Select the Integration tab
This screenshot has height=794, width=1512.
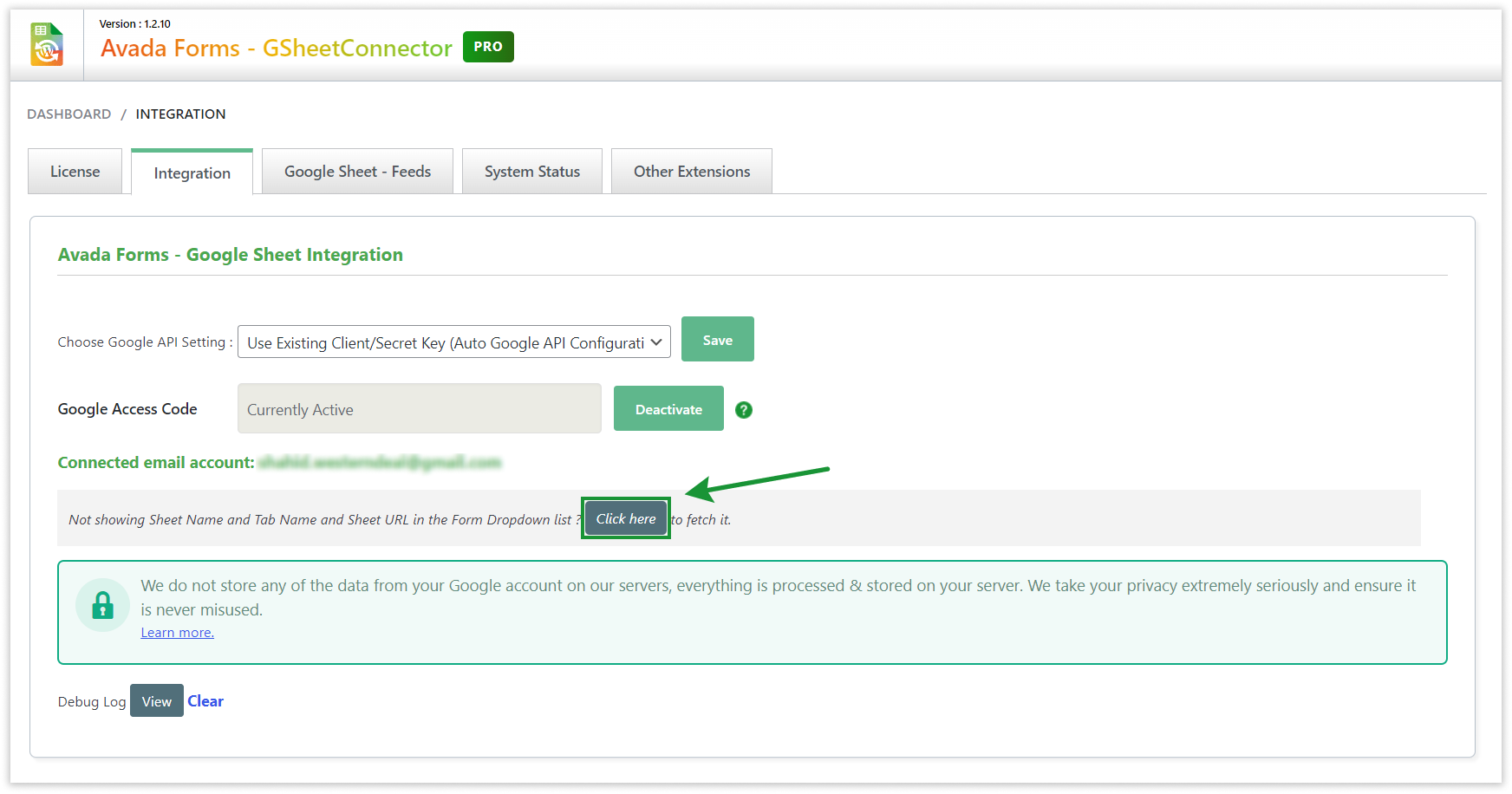click(x=192, y=172)
